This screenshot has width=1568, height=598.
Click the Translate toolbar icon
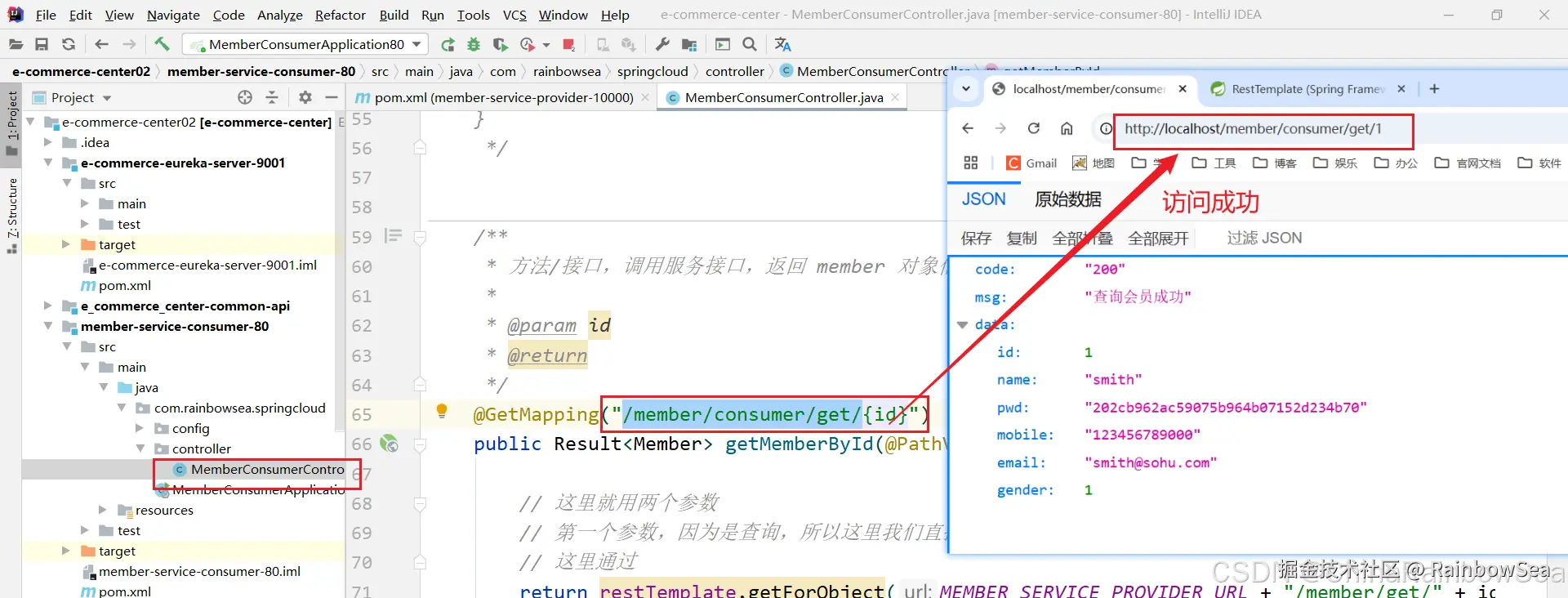pos(782,44)
